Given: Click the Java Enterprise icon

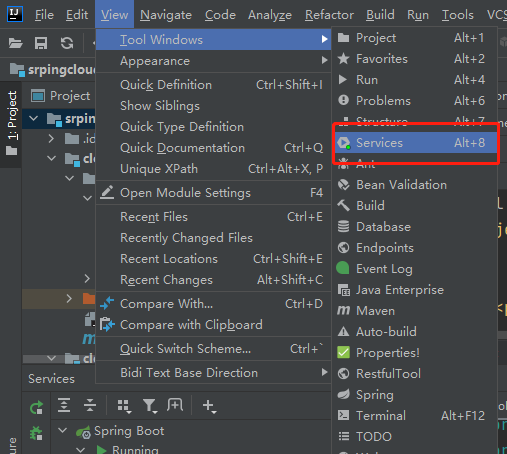Looking at the screenshot, I should (x=344, y=290).
